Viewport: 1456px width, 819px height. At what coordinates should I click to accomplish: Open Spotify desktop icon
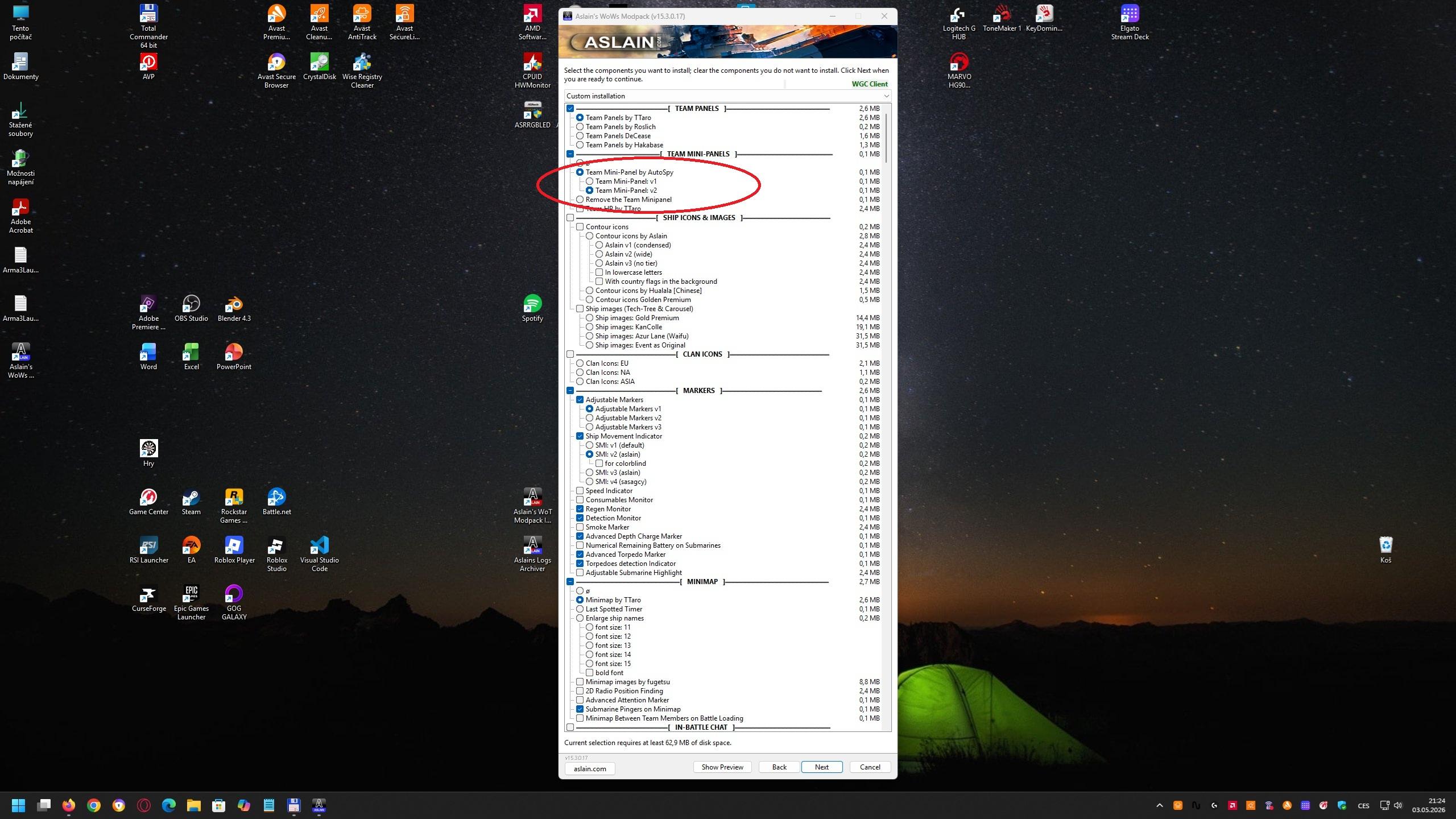point(532,308)
